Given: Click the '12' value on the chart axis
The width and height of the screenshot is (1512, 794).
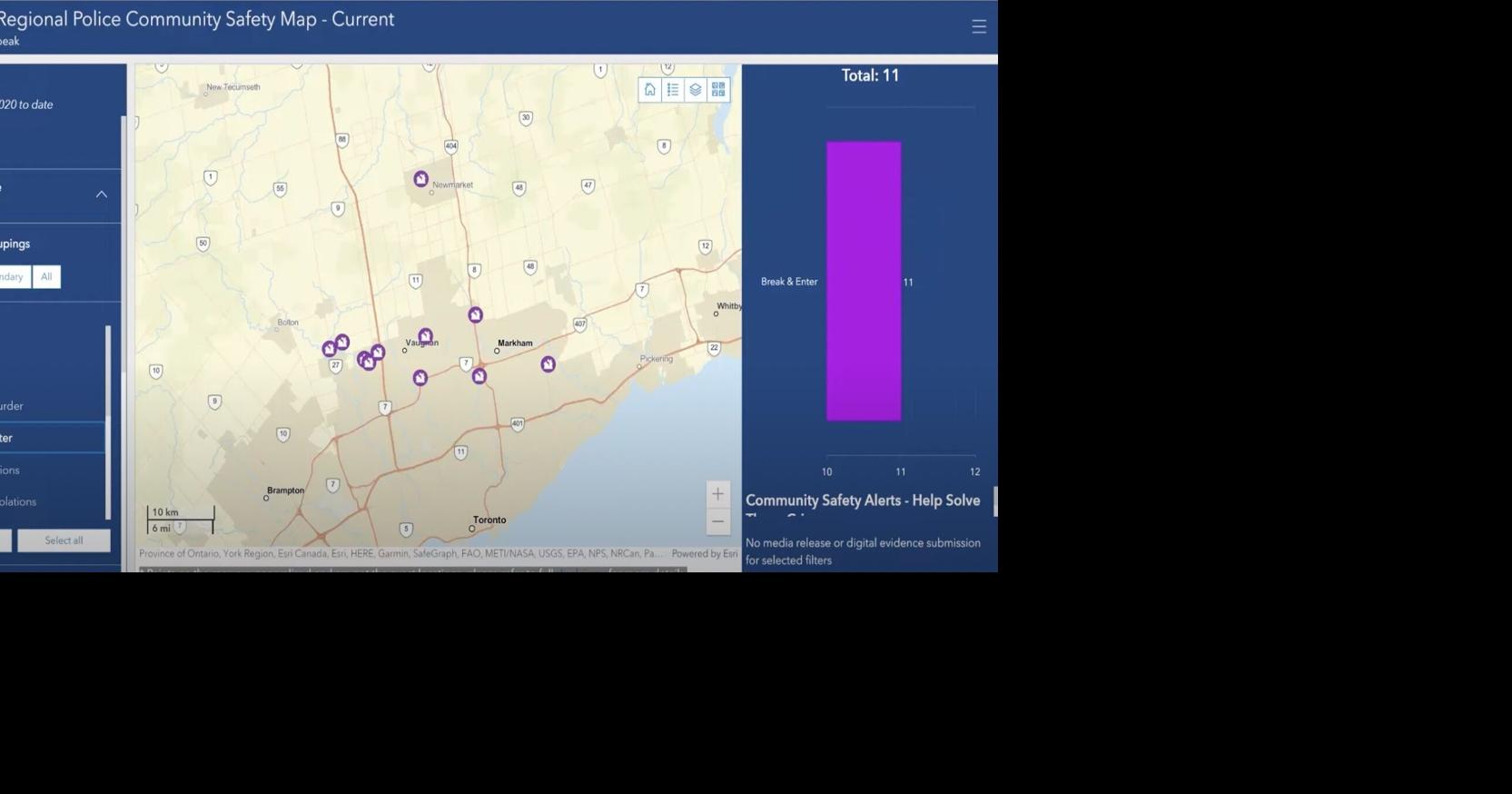Looking at the screenshot, I should (974, 471).
